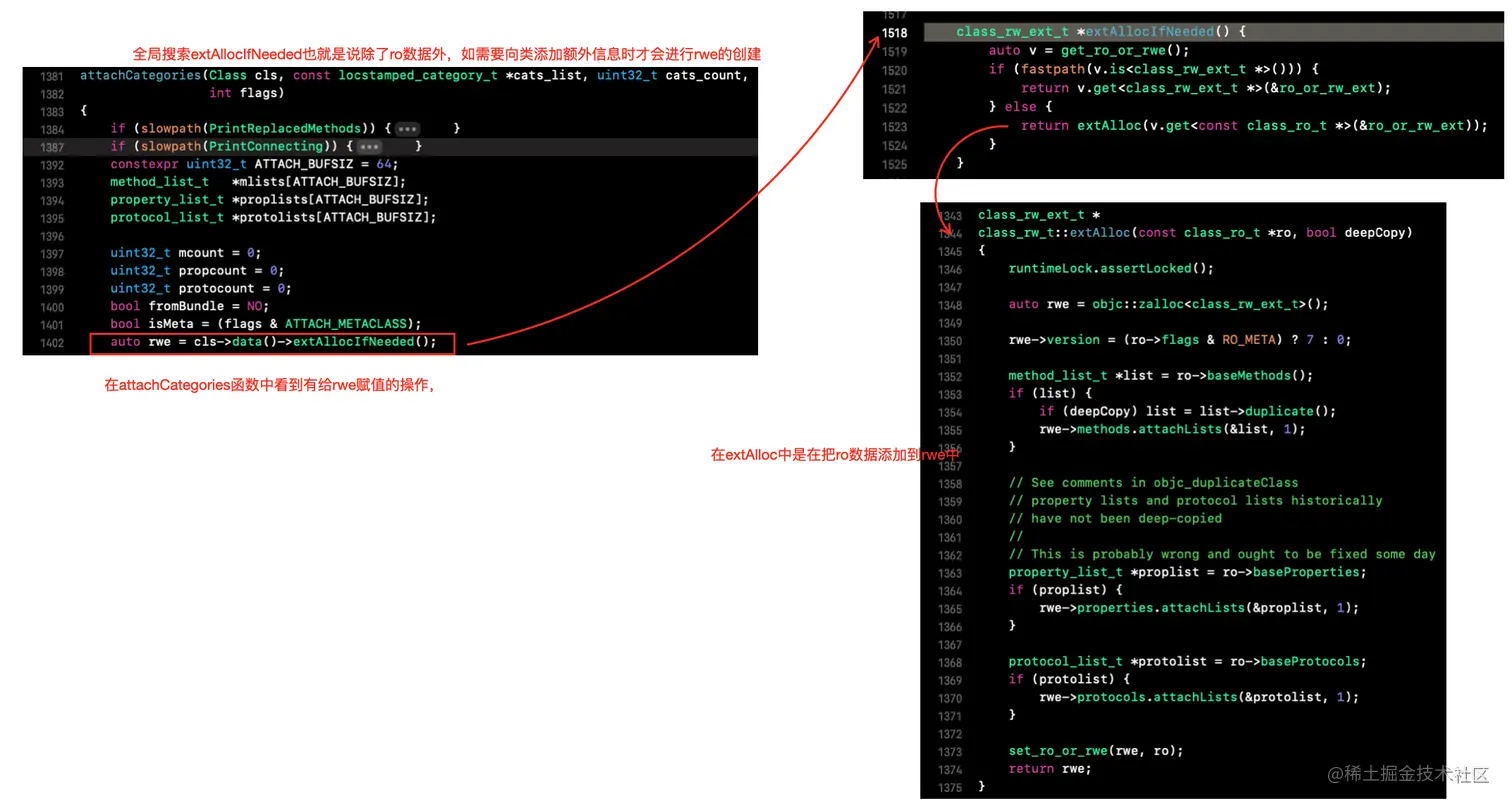Click 'method_list_t *list = ro->baseMethods();' line
The height and width of the screenshot is (808, 1512).
pyautogui.click(x=1161, y=376)
